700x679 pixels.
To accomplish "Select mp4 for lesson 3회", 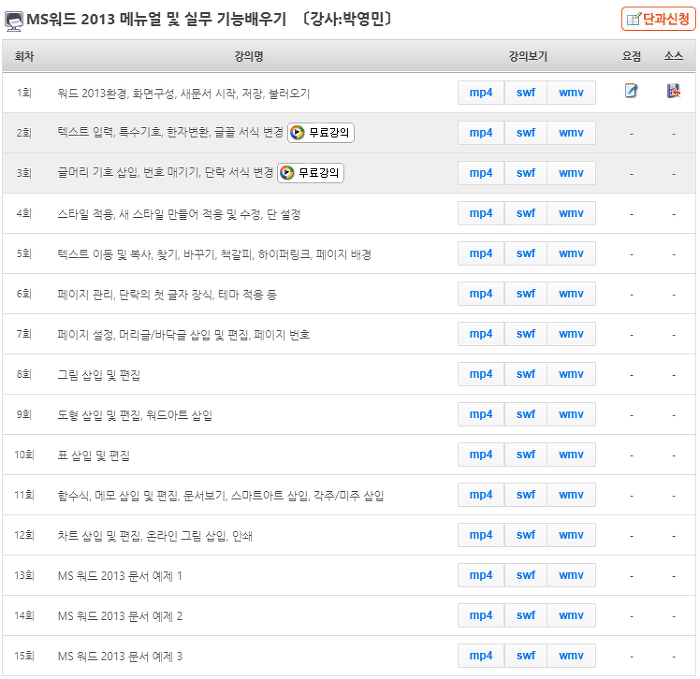I will pyautogui.click(x=481, y=173).
